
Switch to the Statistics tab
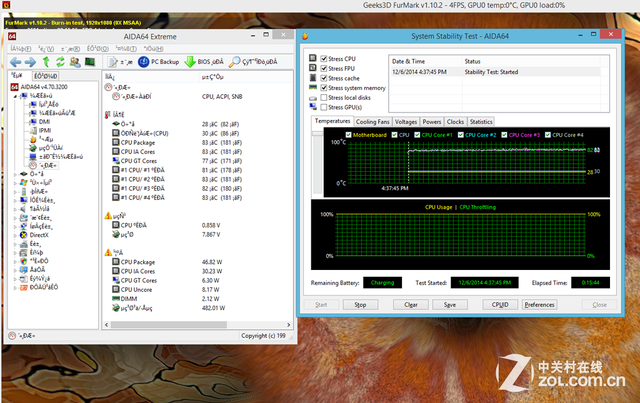click(x=481, y=122)
